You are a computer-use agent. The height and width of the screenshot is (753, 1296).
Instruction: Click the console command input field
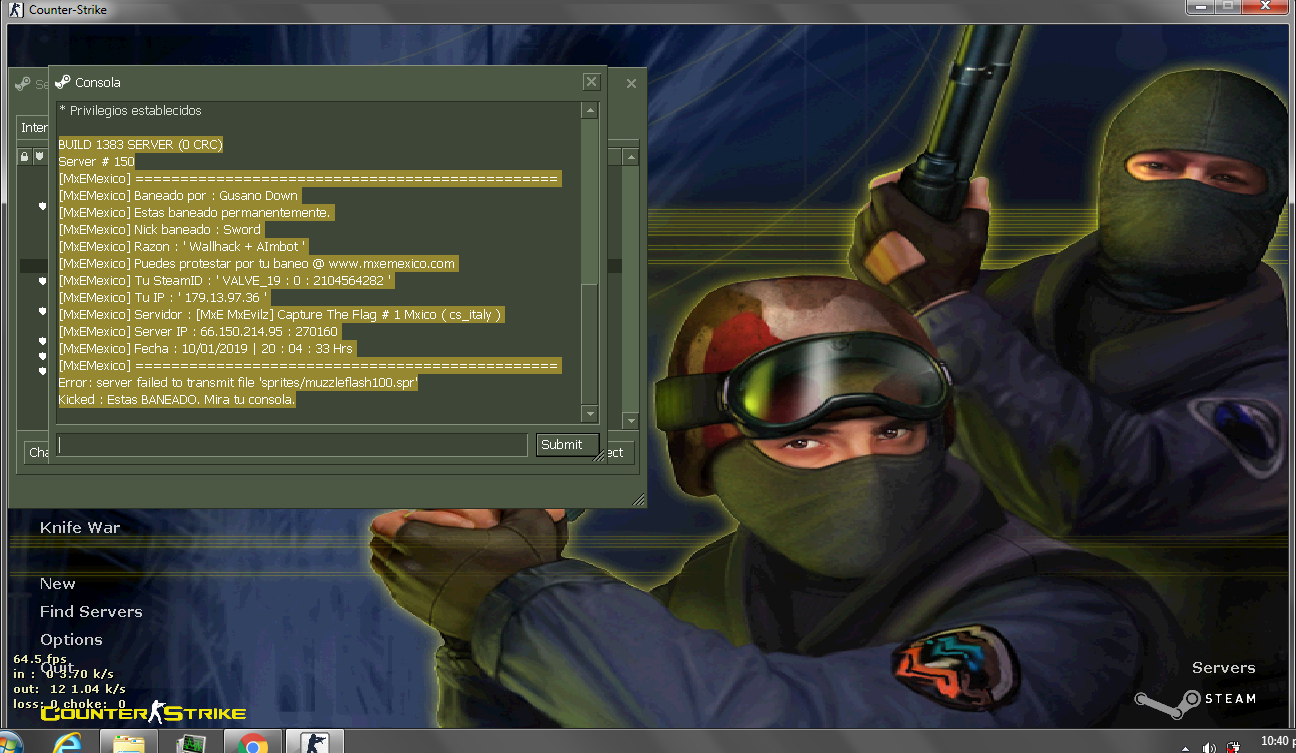[291, 445]
